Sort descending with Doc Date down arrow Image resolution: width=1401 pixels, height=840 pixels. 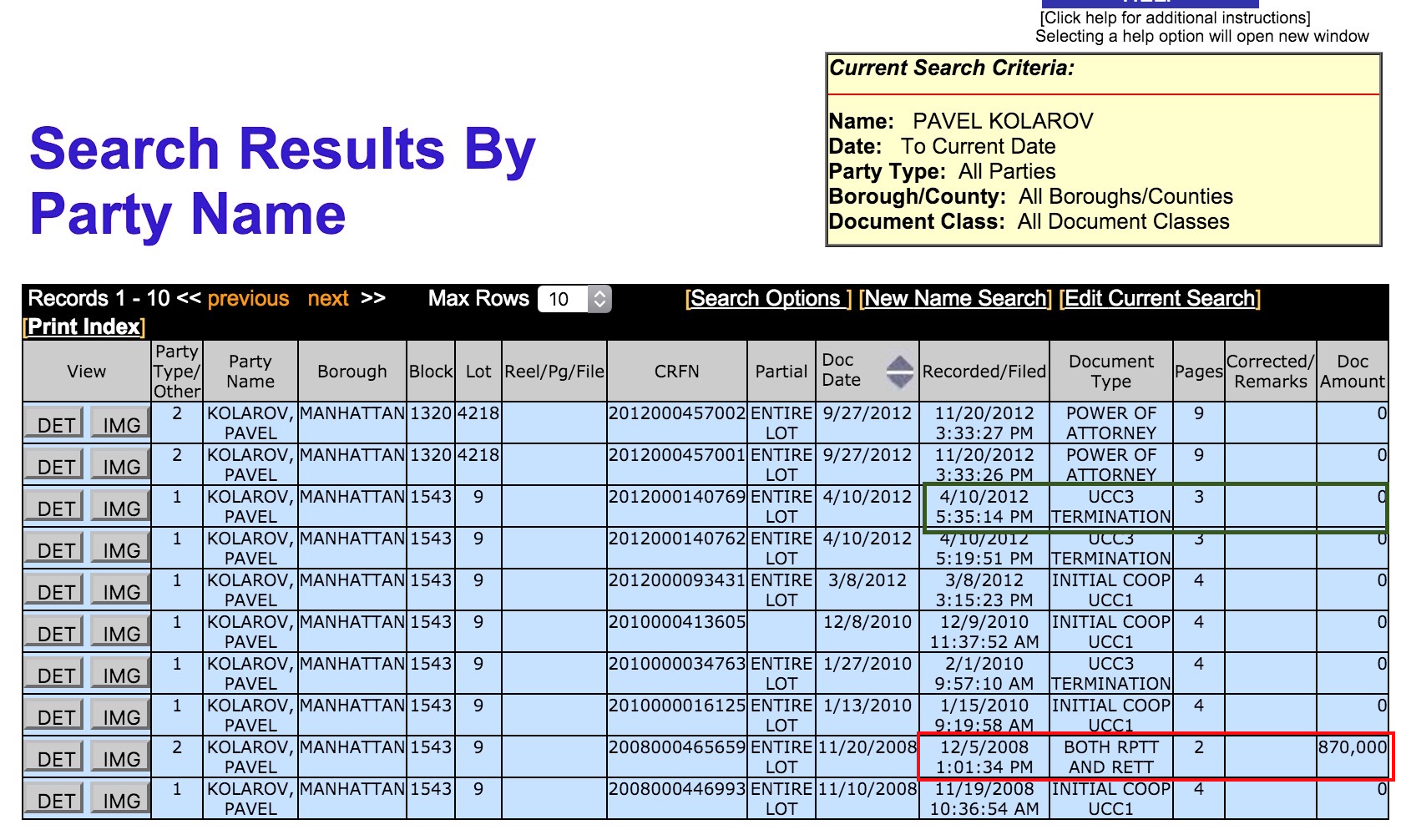coord(899,381)
